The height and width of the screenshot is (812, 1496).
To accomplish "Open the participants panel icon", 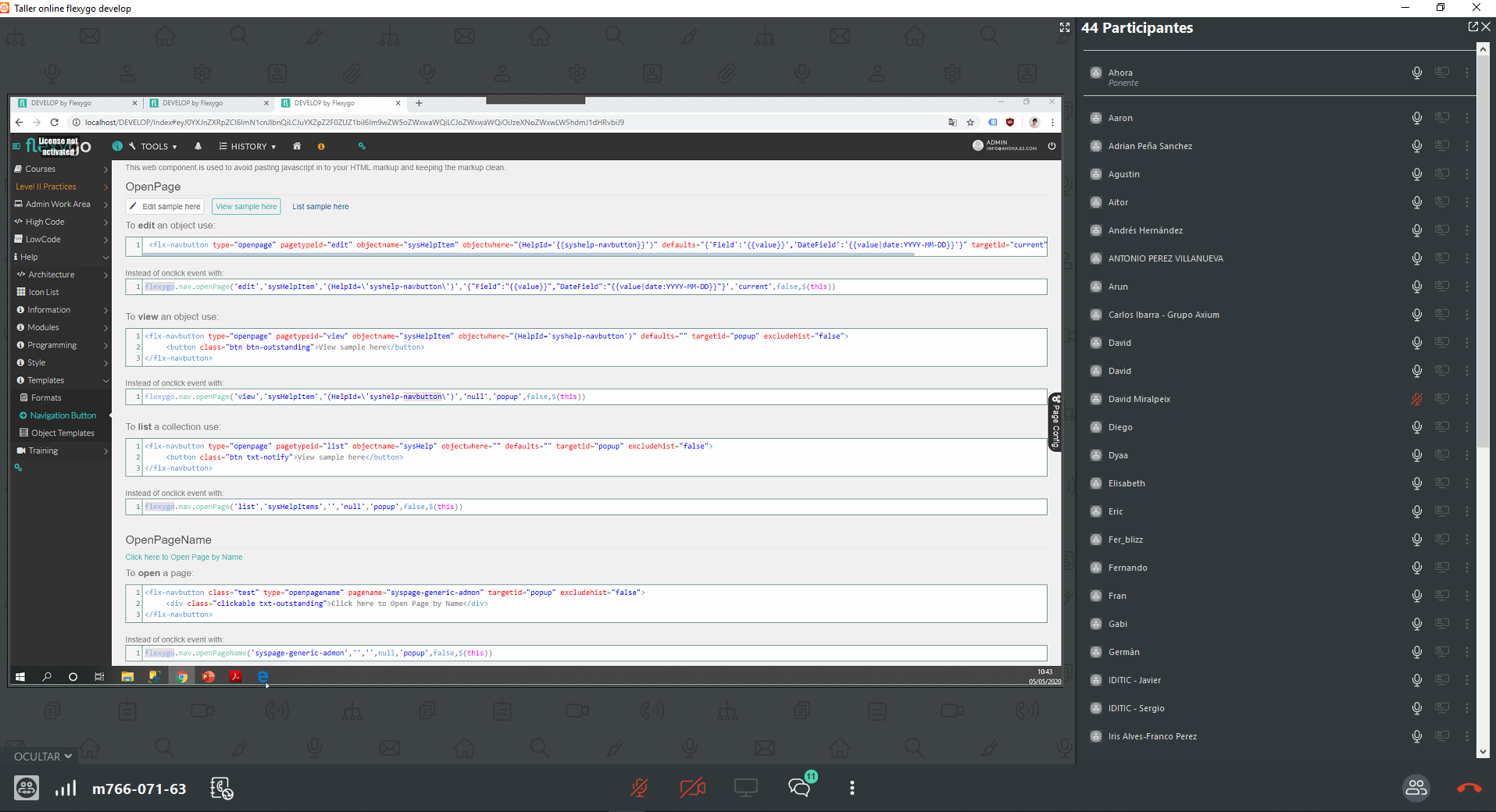I will tap(1416, 788).
